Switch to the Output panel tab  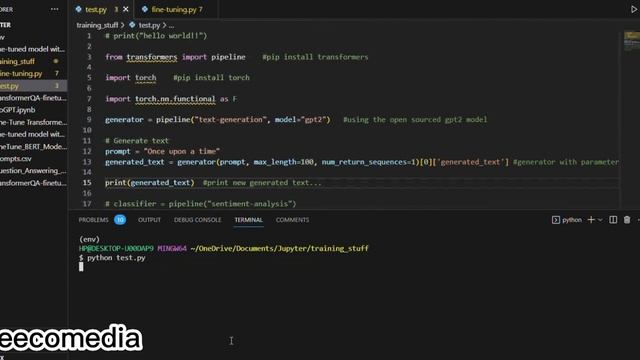coord(149,220)
